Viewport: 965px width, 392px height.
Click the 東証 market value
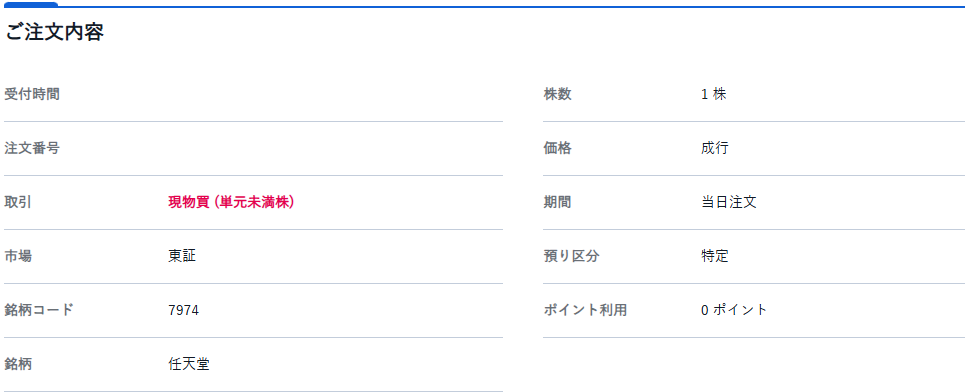182,256
